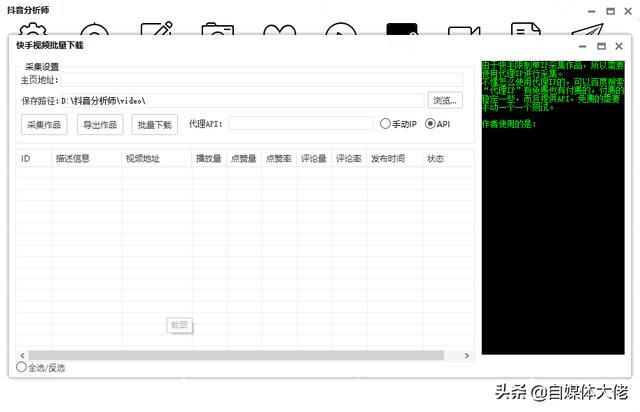
Task: Click the ID column header
Action: coord(34,158)
